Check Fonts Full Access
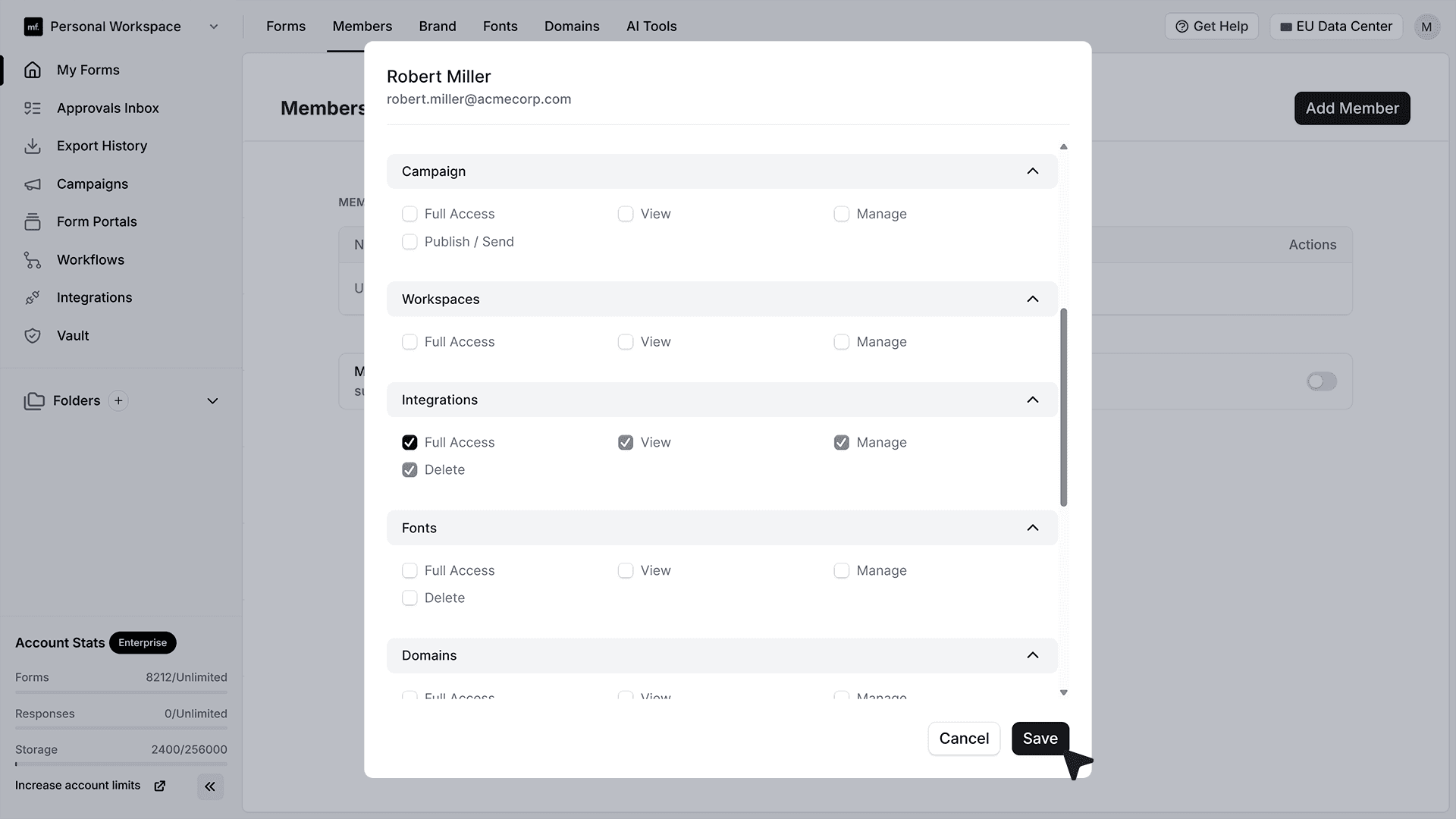 pos(409,570)
